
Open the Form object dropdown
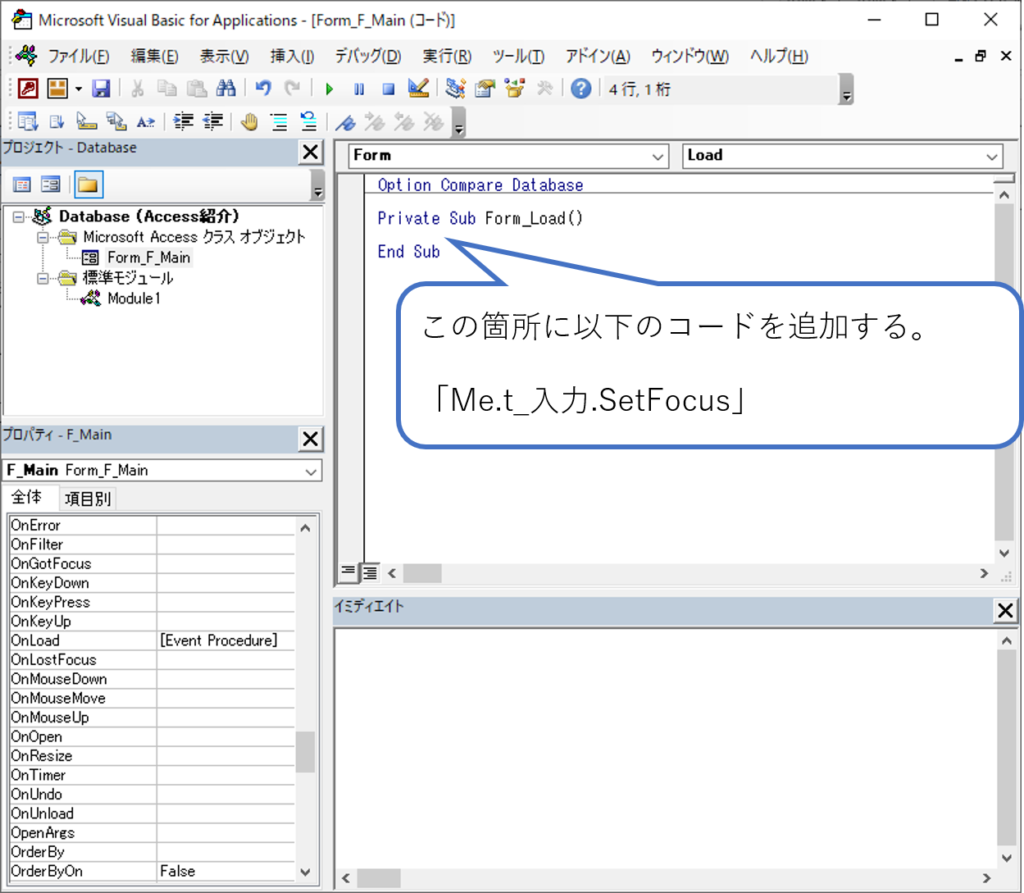pos(658,156)
